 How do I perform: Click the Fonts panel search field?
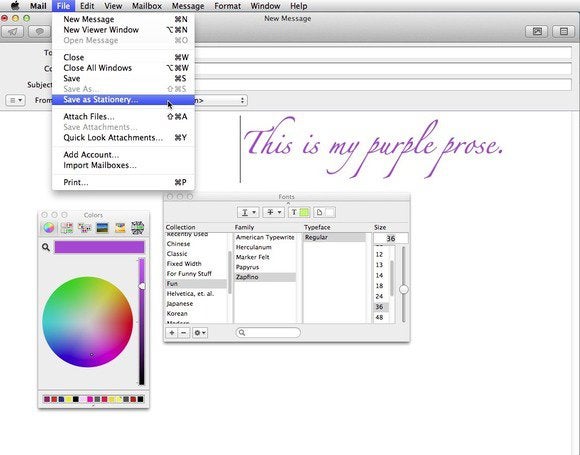click(268, 333)
